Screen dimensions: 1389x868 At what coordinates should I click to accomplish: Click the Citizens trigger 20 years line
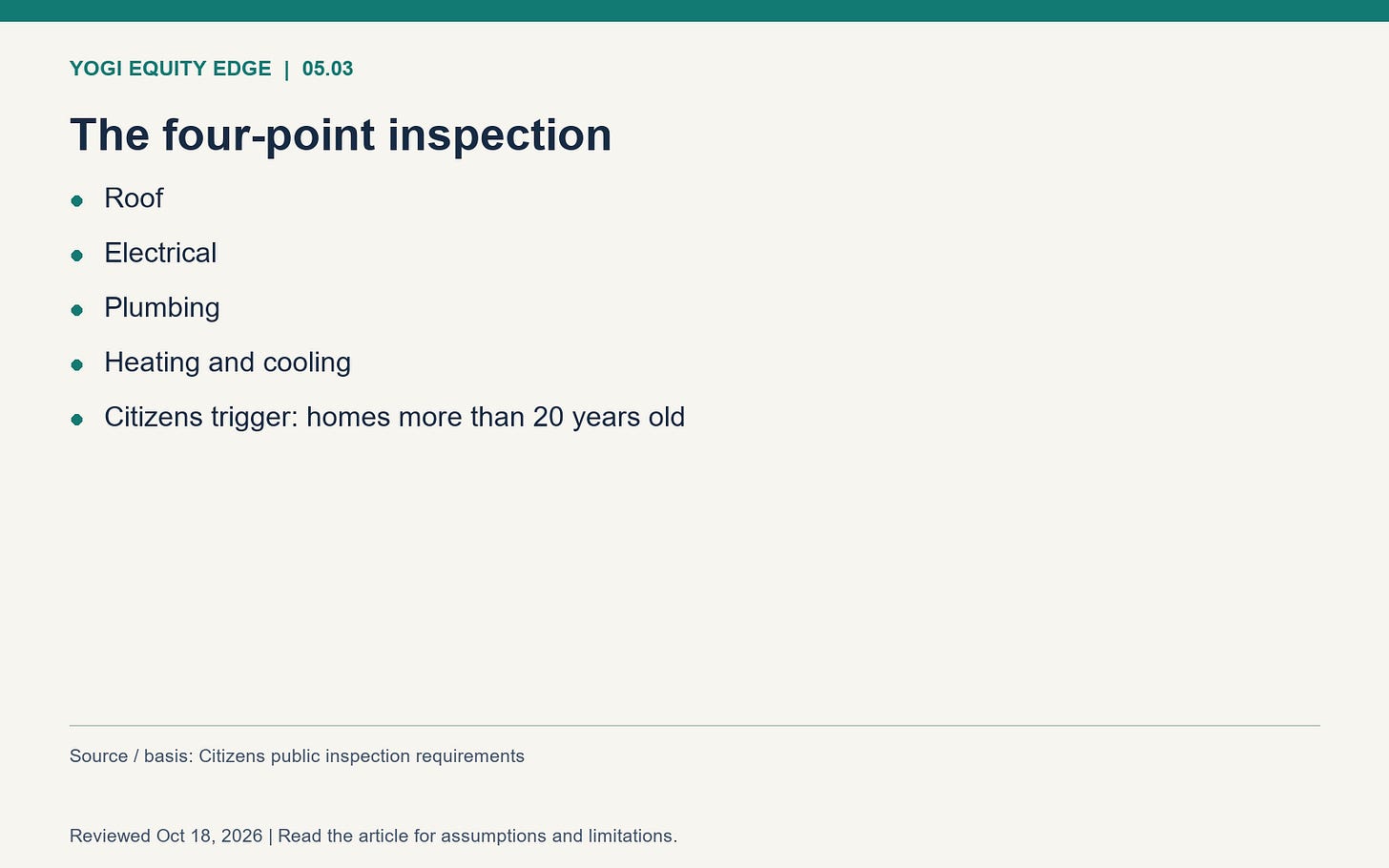[394, 418]
